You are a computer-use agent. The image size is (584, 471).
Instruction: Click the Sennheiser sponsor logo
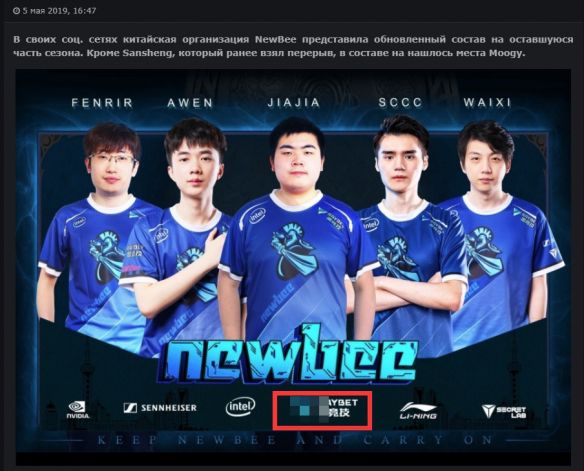(160, 408)
